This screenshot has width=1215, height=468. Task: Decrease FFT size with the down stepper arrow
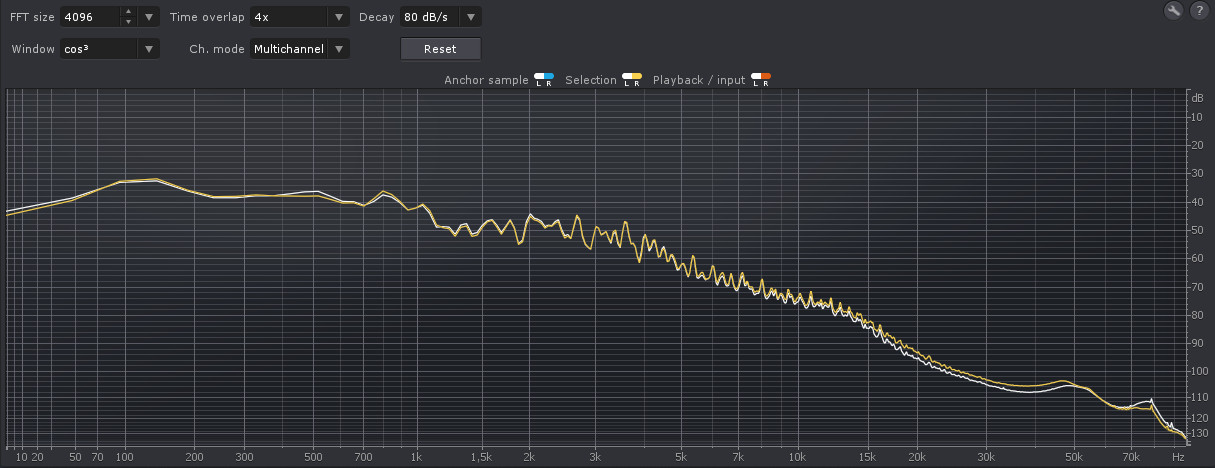(x=128, y=22)
